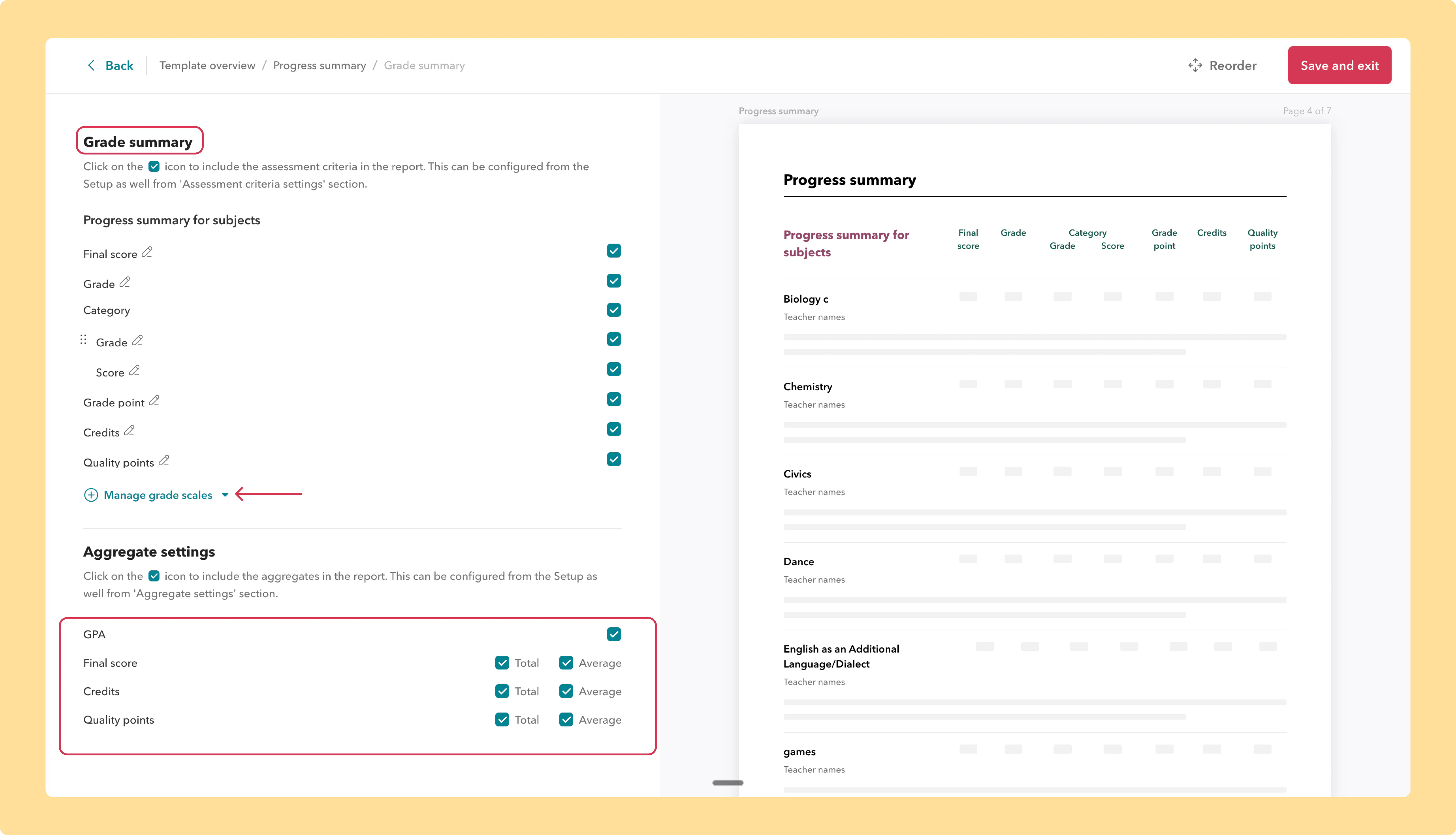This screenshot has height=835, width=1456.
Task: Click the pencil icon next to Category Score
Action: [x=134, y=371]
